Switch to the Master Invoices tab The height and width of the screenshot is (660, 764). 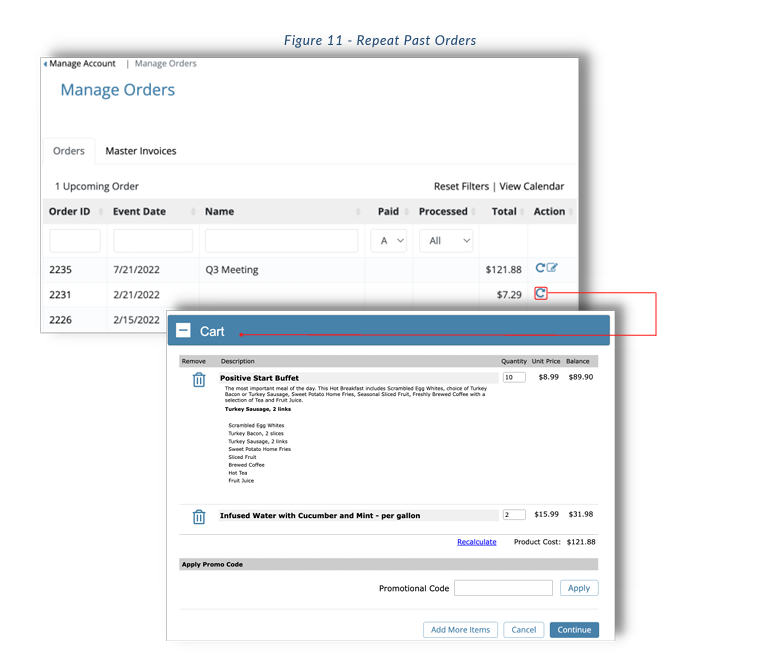click(141, 151)
